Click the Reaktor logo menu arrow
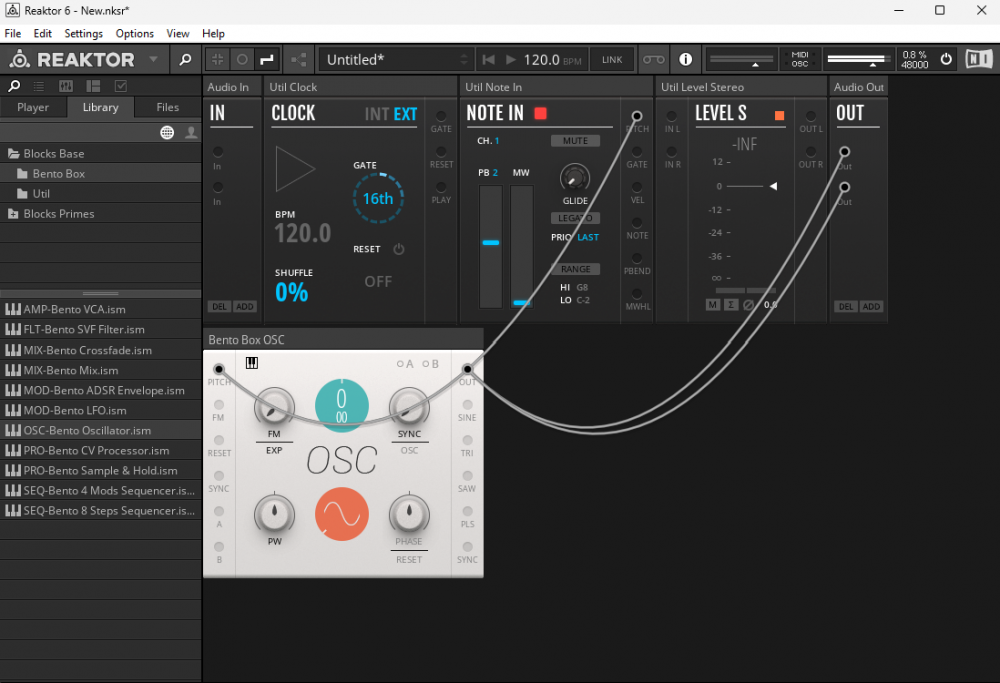 153,59
